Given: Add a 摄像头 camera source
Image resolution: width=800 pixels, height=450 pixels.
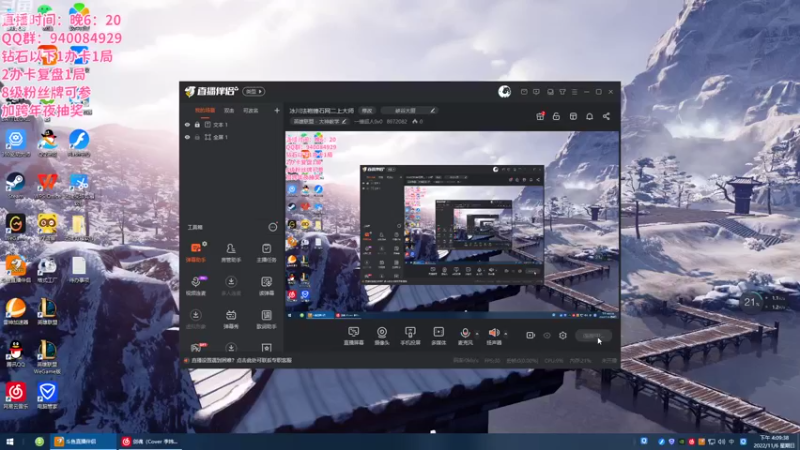Looking at the screenshot, I should pos(382,336).
